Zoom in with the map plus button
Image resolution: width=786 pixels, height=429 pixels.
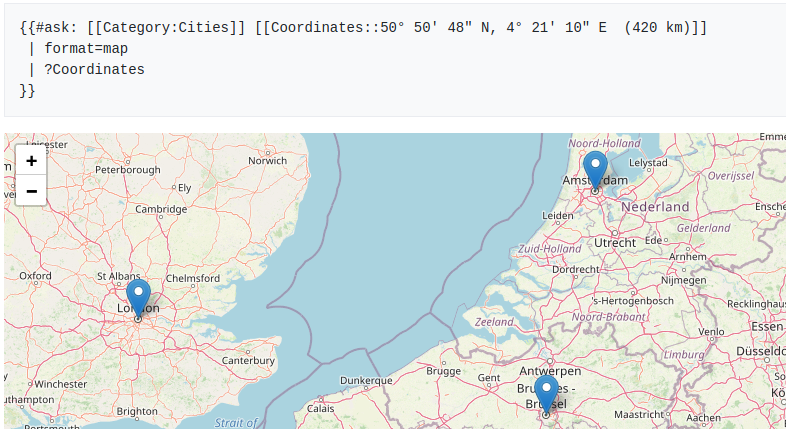[x=31, y=161]
